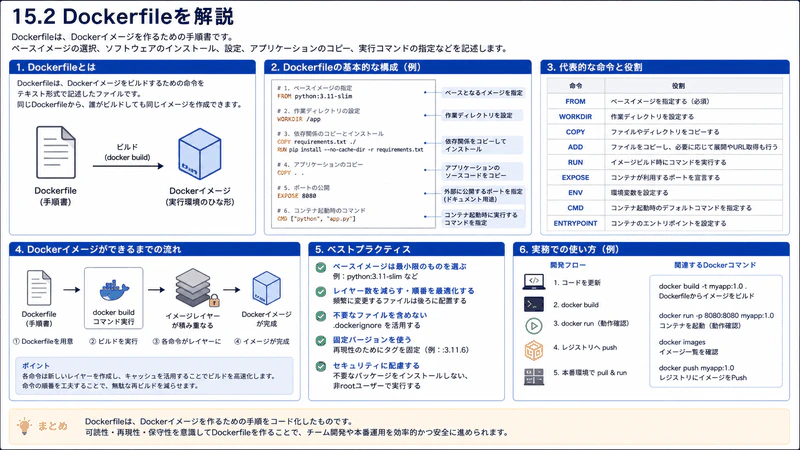Image resolution: width=800 pixels, height=450 pixels.
Task: Click the 外部に公開するポートを指定 annotation
Action: point(483,195)
